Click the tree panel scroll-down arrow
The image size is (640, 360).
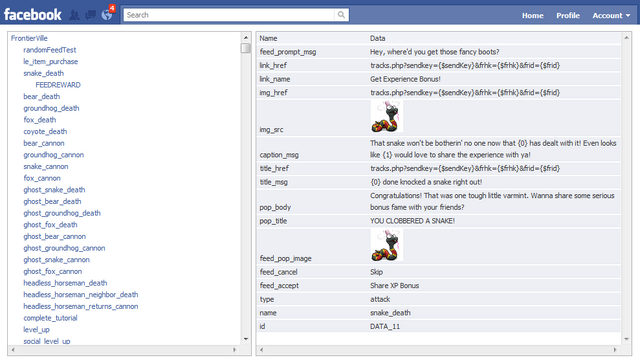pos(246,339)
